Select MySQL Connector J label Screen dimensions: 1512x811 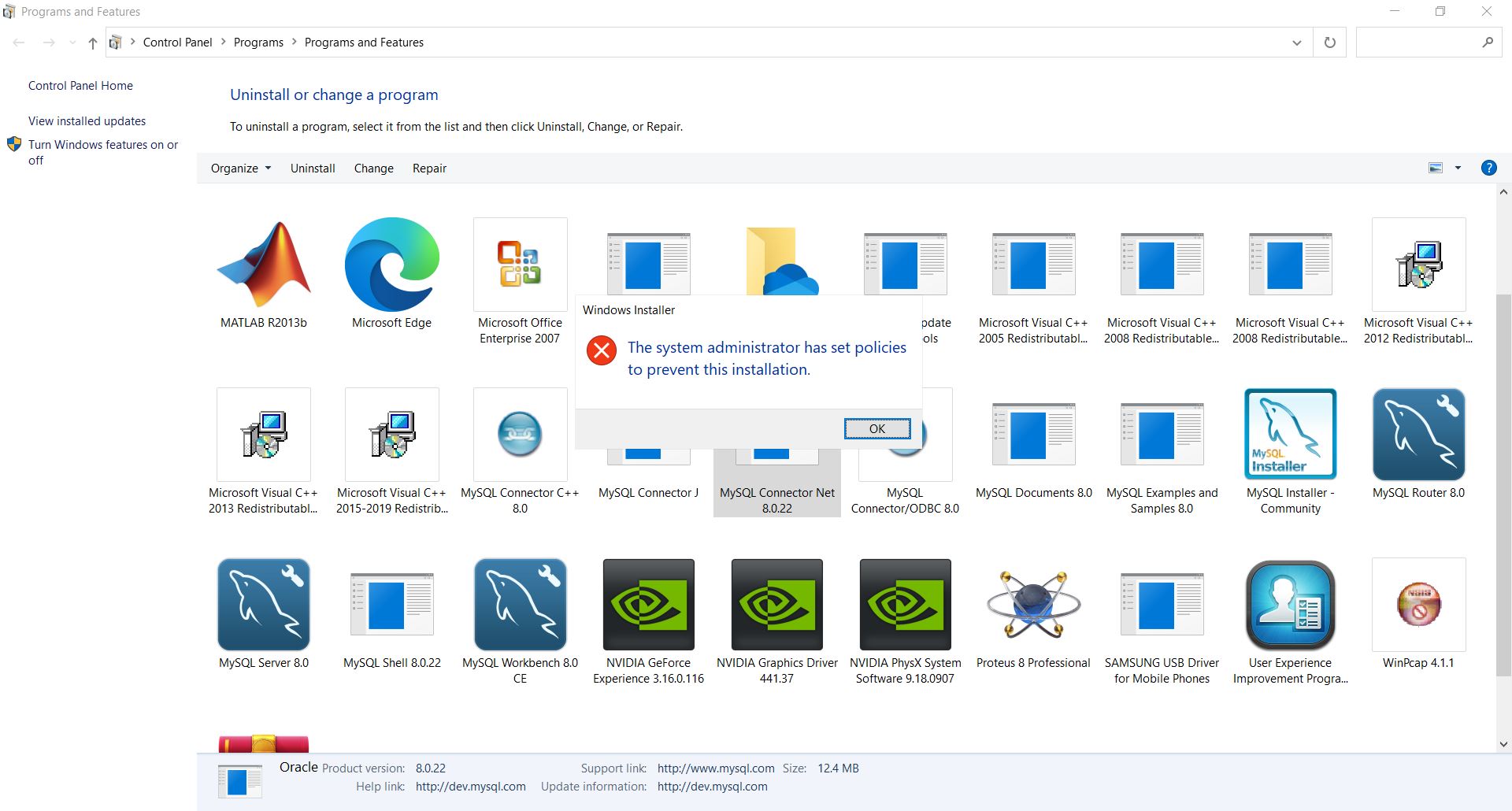click(649, 493)
